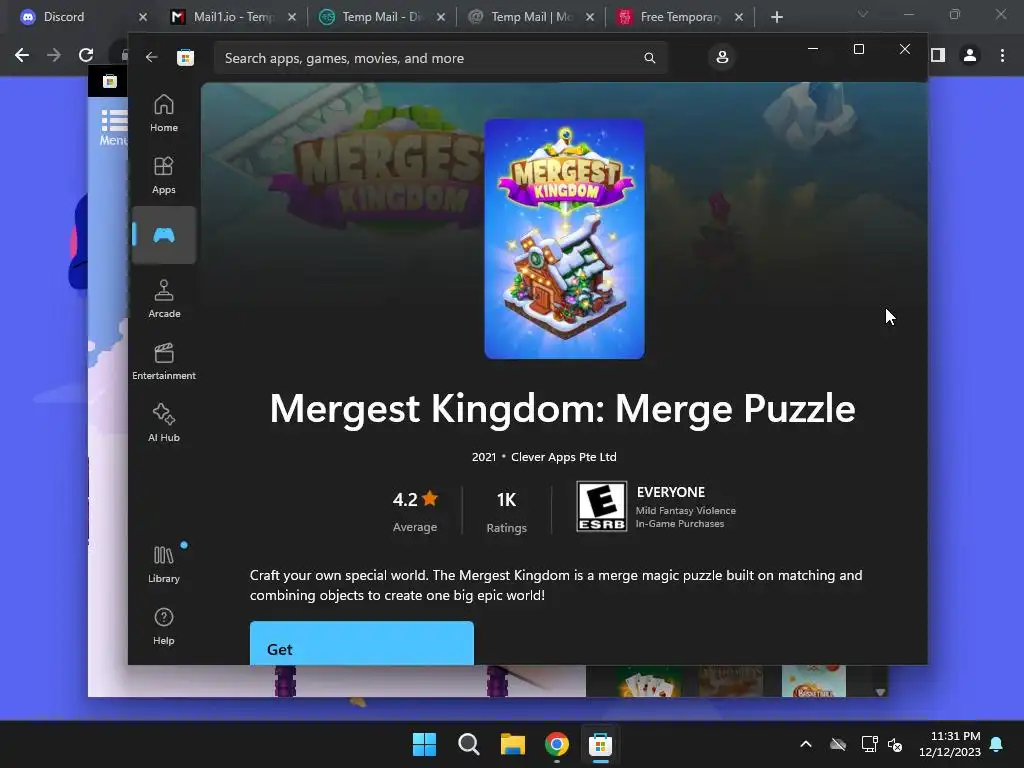The width and height of the screenshot is (1024, 768).
Task: Open Chrome from the taskbar
Action: pyautogui.click(x=556, y=744)
